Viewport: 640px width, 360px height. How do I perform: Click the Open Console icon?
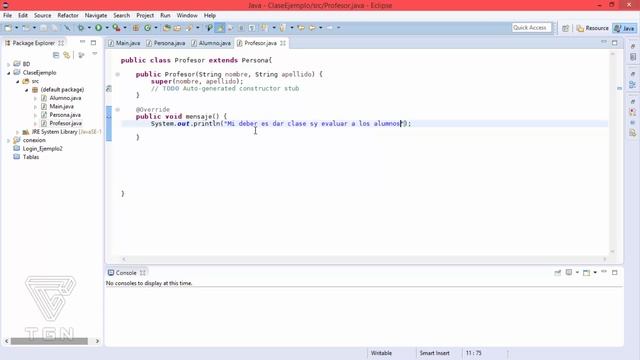coord(587,273)
